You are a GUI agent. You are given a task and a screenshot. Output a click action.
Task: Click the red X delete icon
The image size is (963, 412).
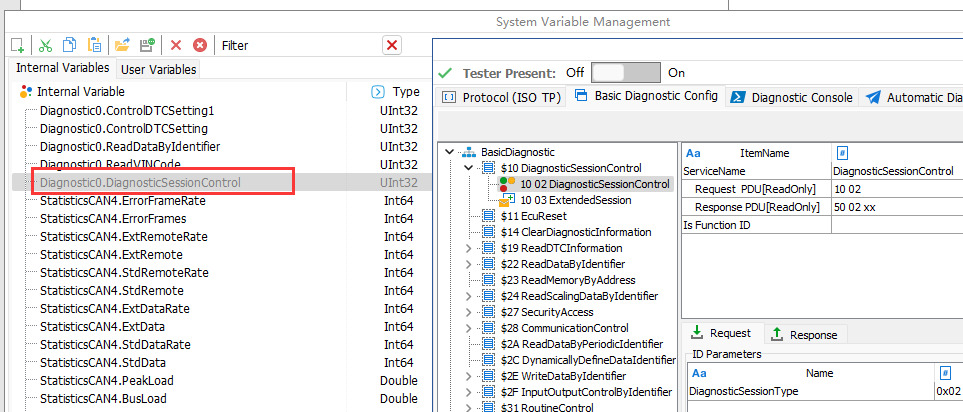(x=176, y=45)
